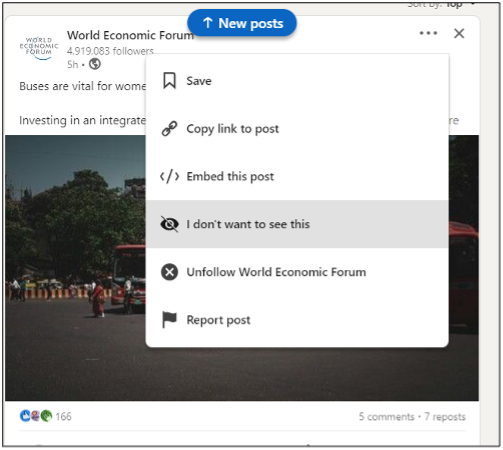Select "I don't want to see this"
The width and height of the screenshot is (503, 450).
coord(297,224)
